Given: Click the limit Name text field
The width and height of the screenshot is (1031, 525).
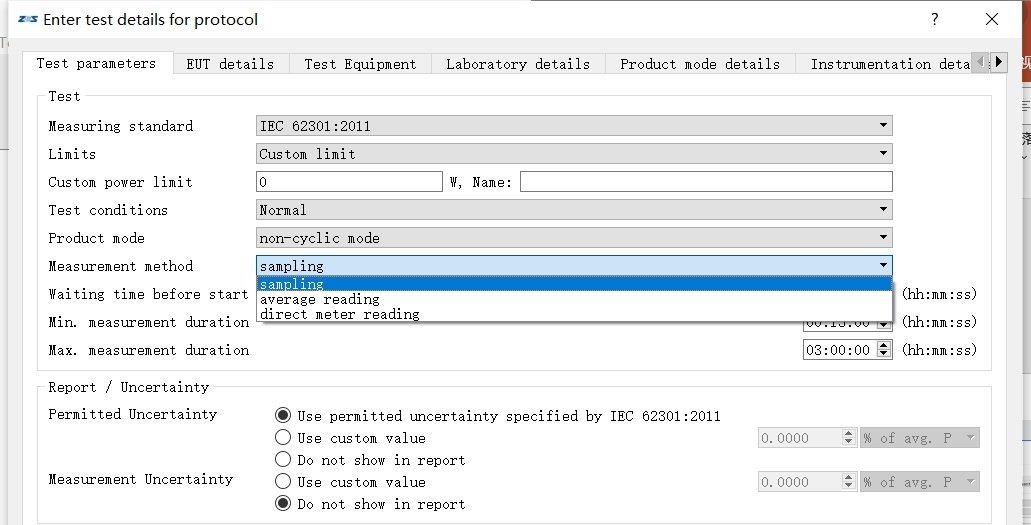Looking at the screenshot, I should point(705,182).
